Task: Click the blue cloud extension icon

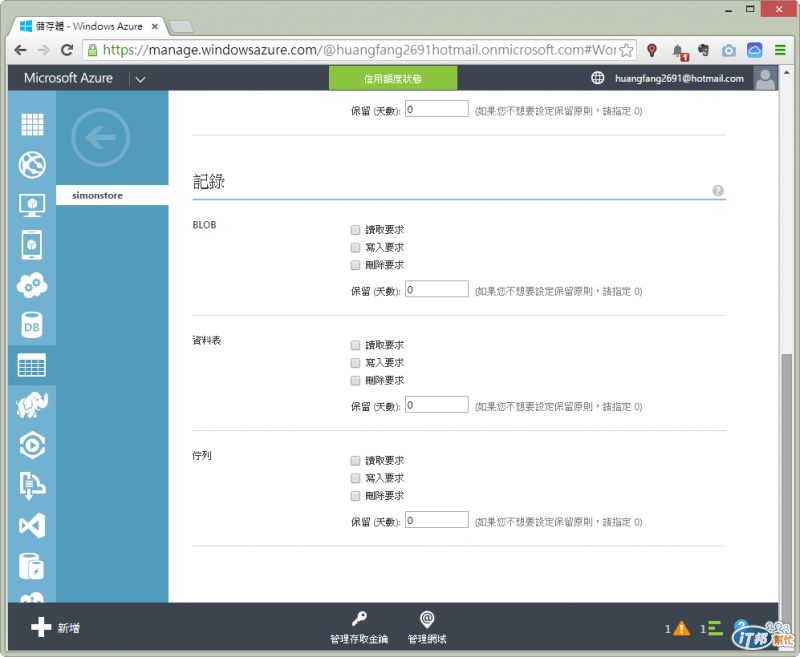Action: click(x=755, y=50)
